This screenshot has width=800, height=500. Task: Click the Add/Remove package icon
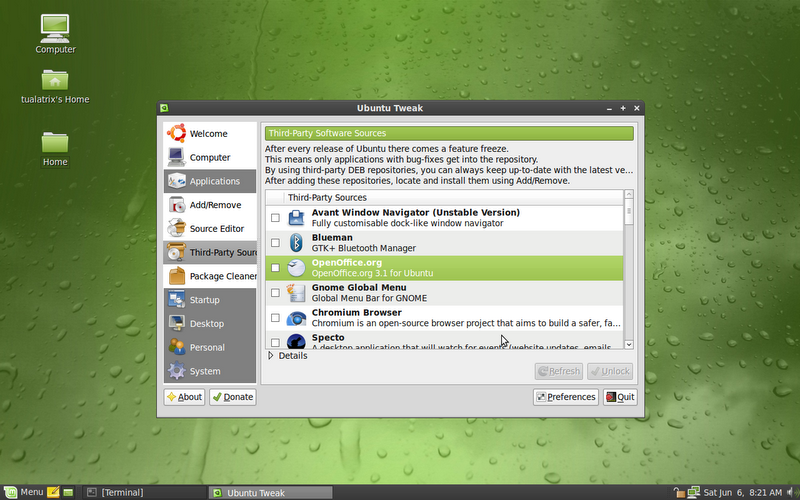pos(177,205)
